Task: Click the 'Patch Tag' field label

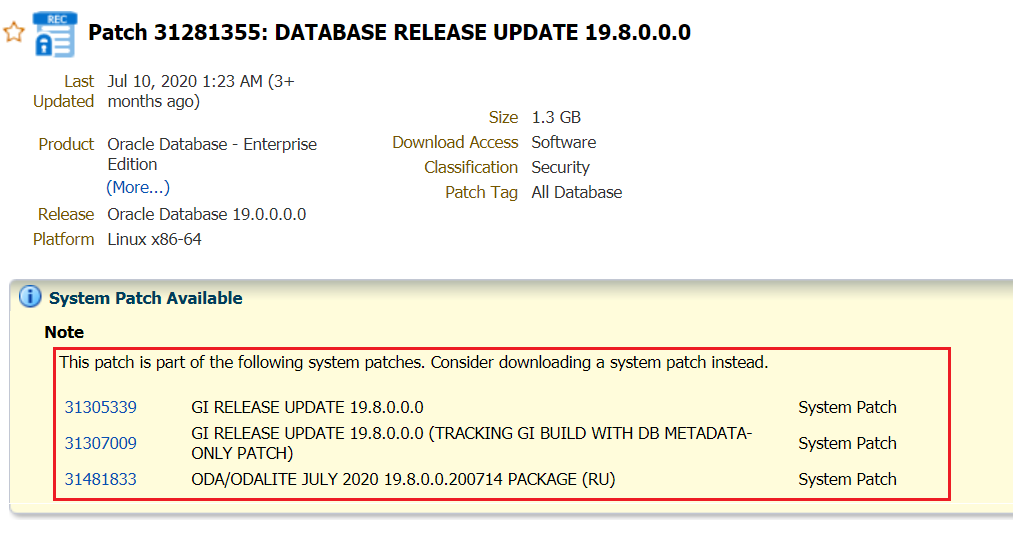Action: (481, 193)
